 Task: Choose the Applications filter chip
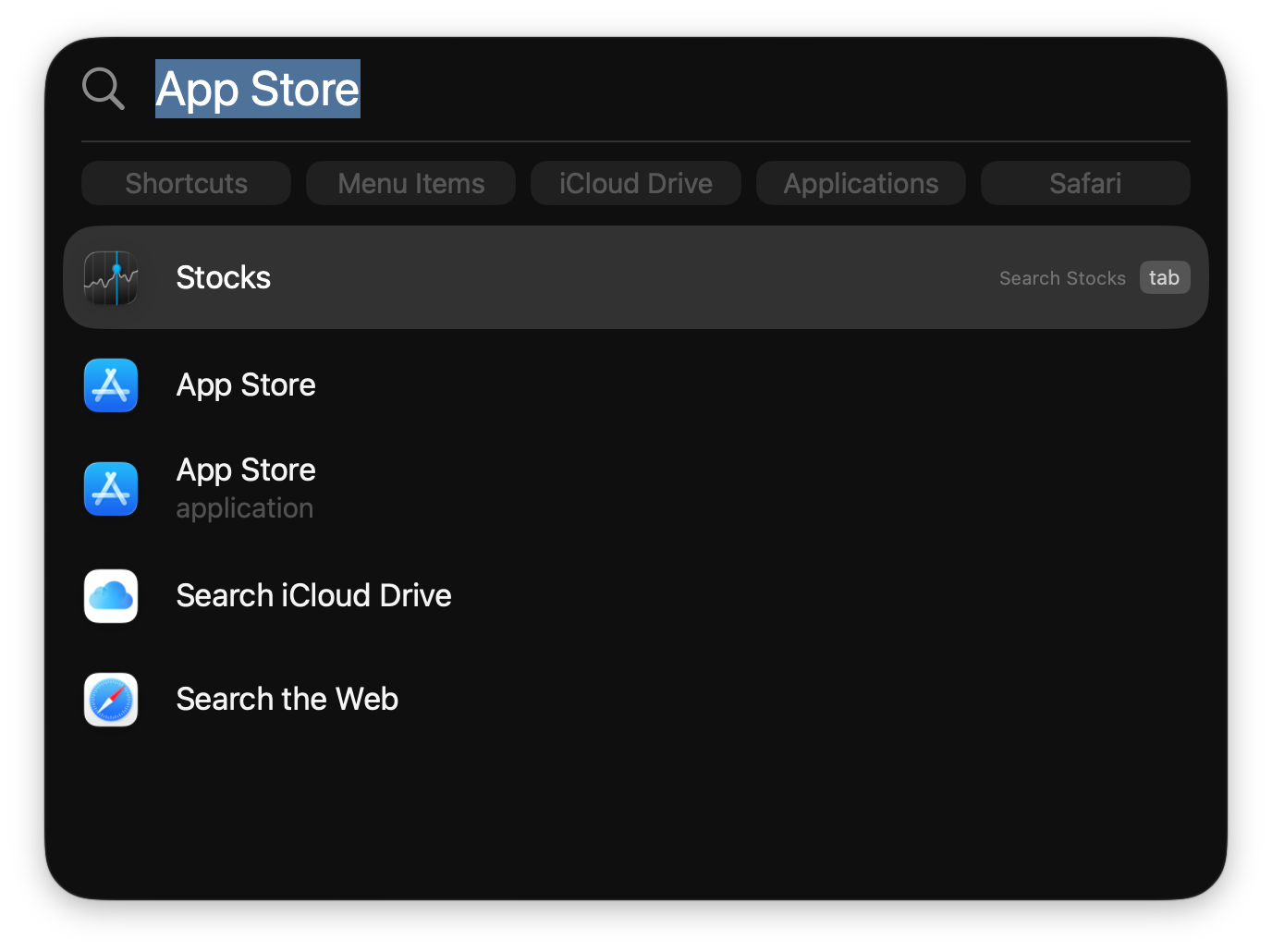861,183
